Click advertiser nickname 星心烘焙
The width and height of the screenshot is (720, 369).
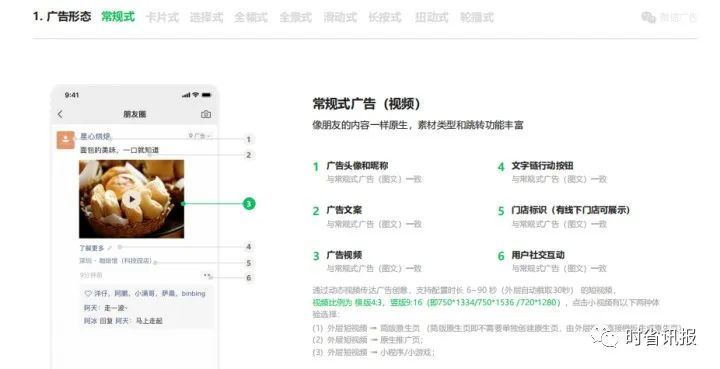point(96,136)
